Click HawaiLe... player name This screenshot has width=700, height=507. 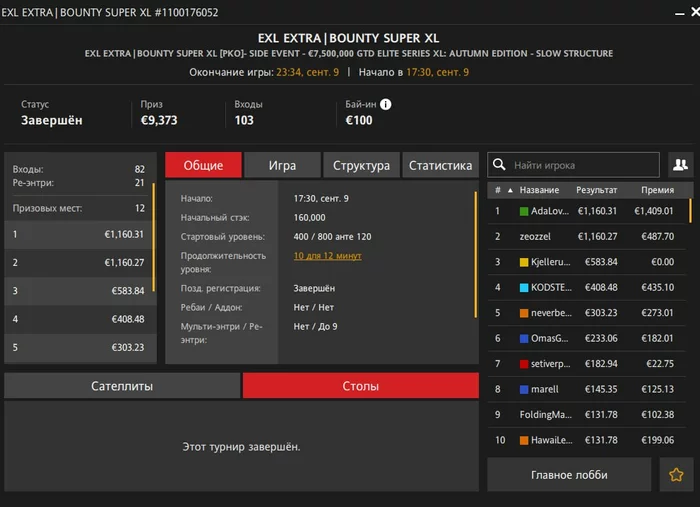click(551, 441)
